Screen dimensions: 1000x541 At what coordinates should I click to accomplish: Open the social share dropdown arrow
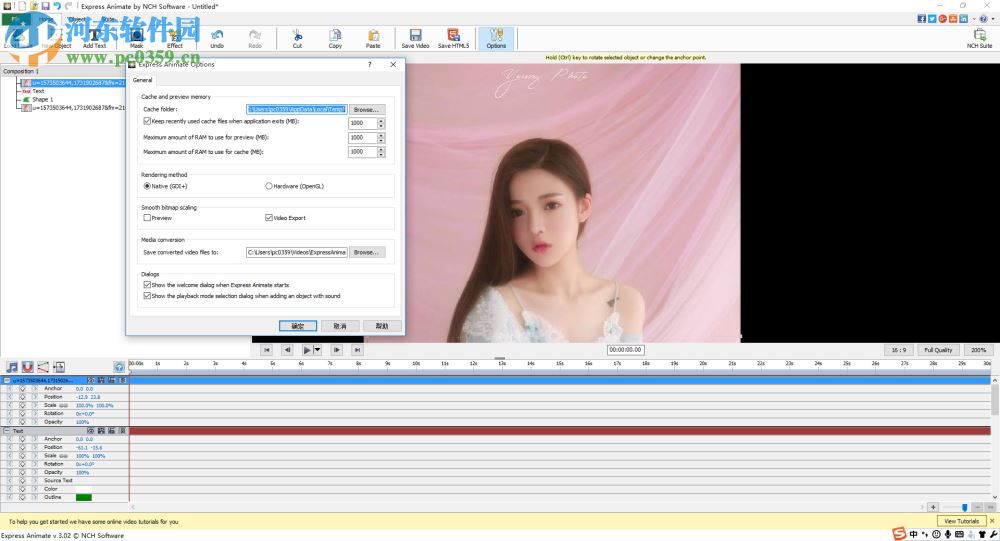(x=974, y=19)
